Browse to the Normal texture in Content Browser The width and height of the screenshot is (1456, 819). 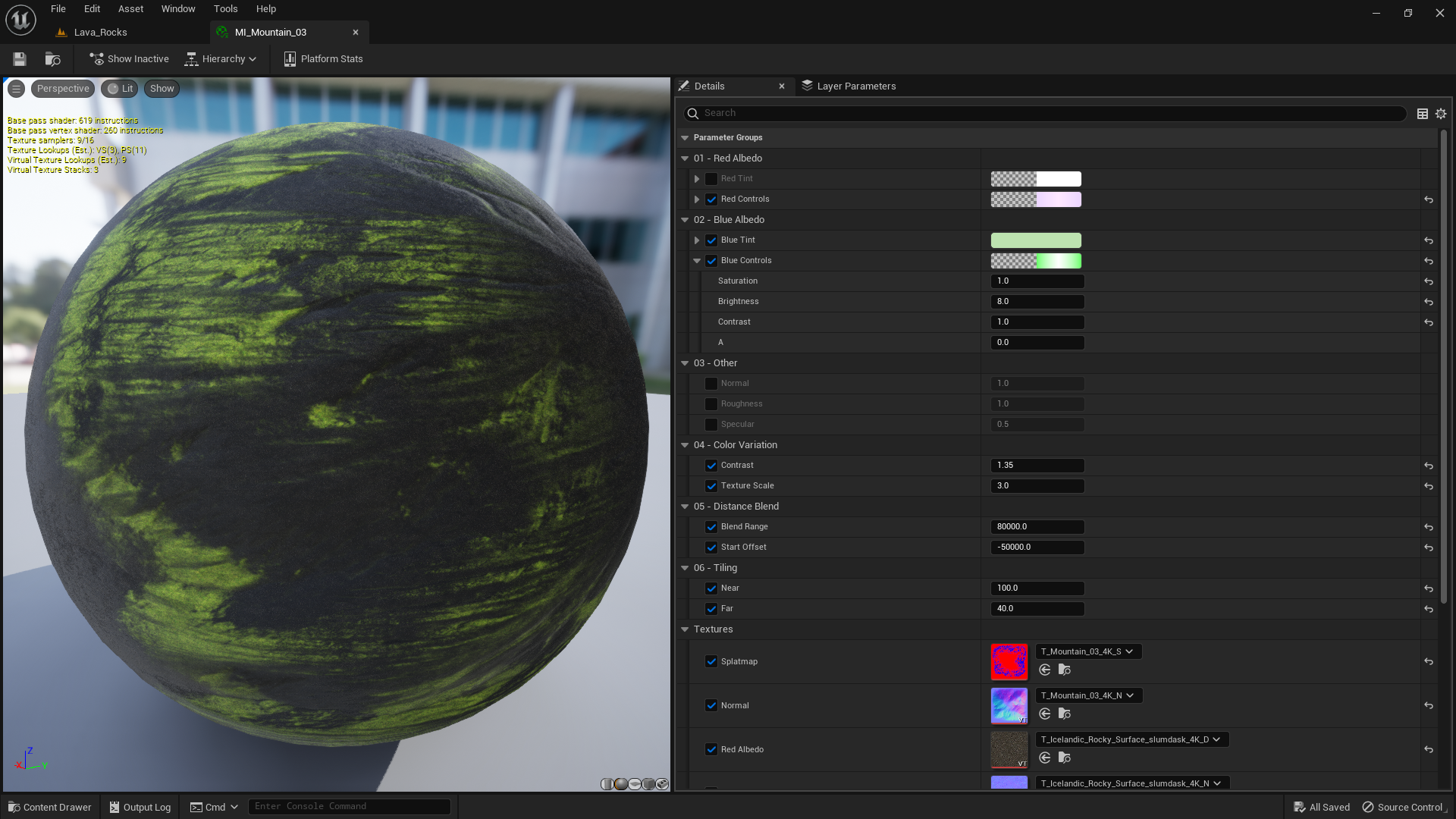pyautogui.click(x=1065, y=714)
